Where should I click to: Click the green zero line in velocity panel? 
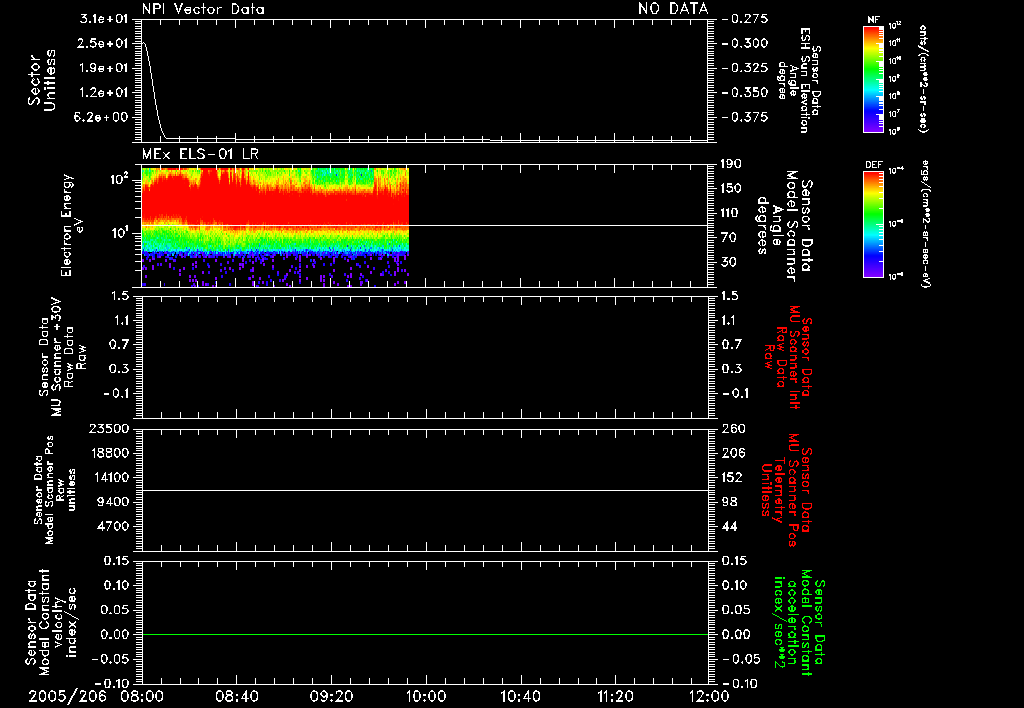point(425,634)
